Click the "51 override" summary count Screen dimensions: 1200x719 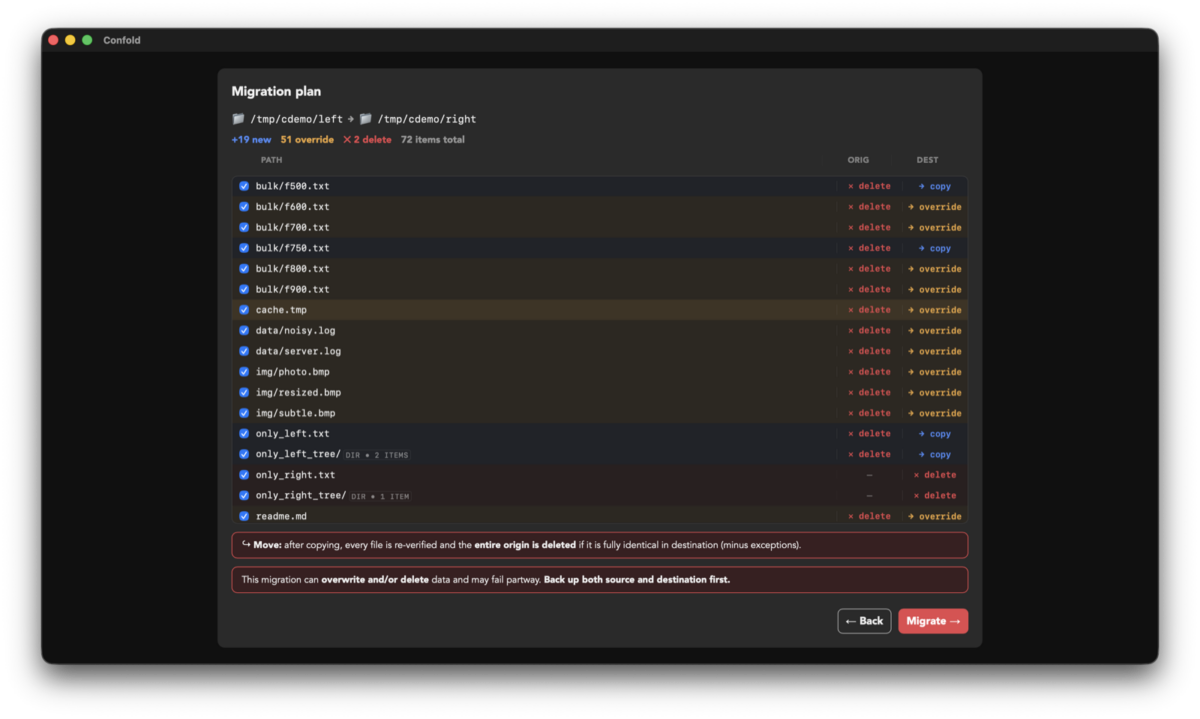pyautogui.click(x=307, y=140)
